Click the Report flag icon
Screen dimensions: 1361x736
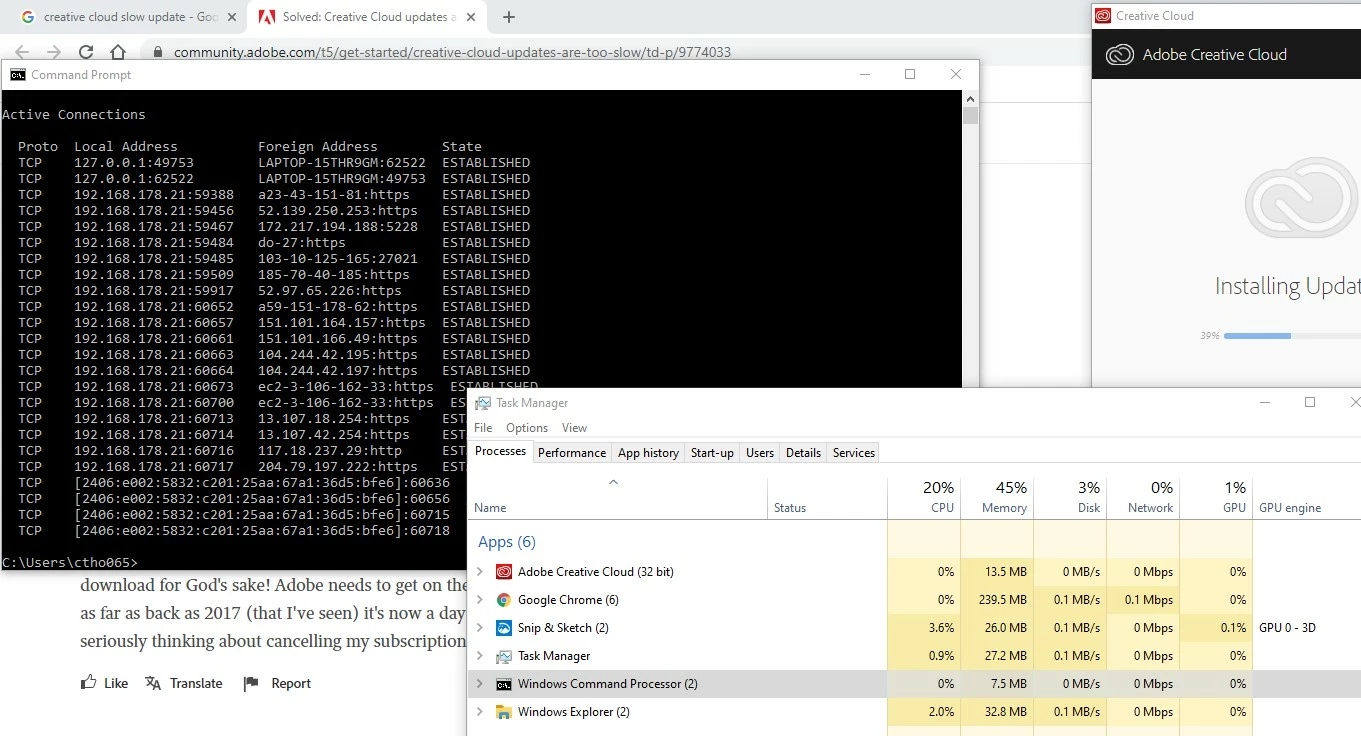(x=251, y=683)
